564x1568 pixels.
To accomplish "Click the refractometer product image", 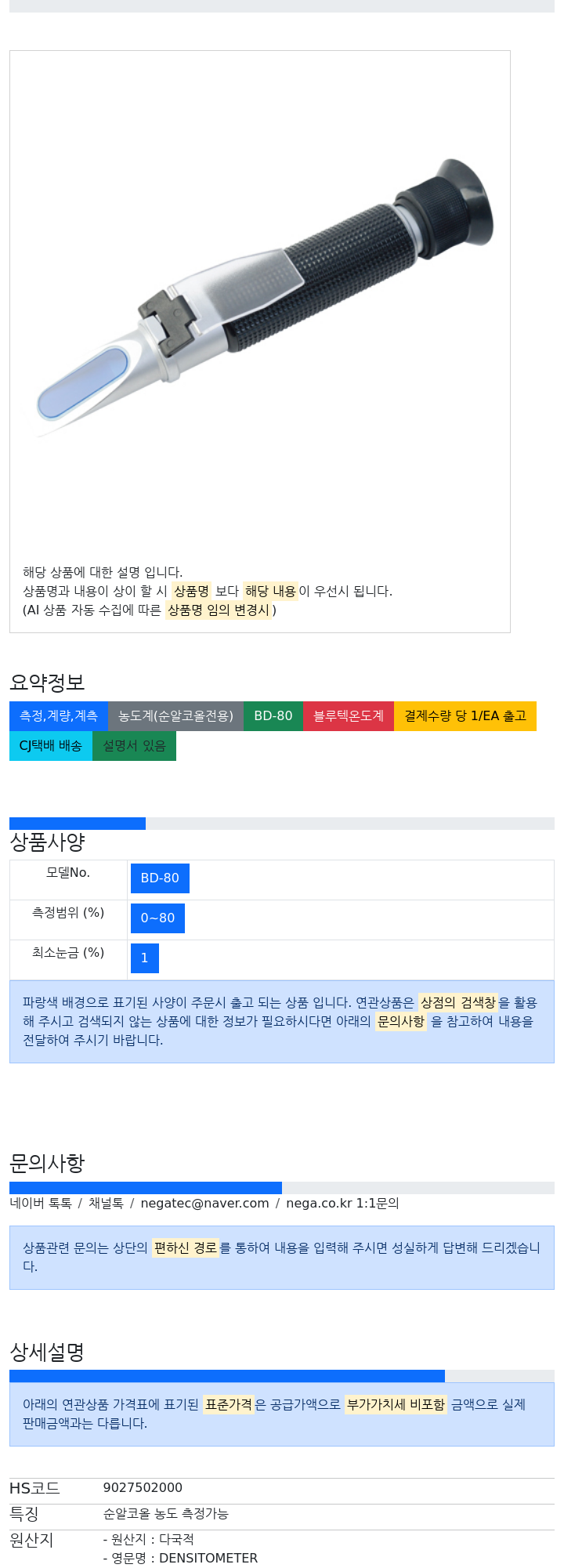I will pos(266,298).
